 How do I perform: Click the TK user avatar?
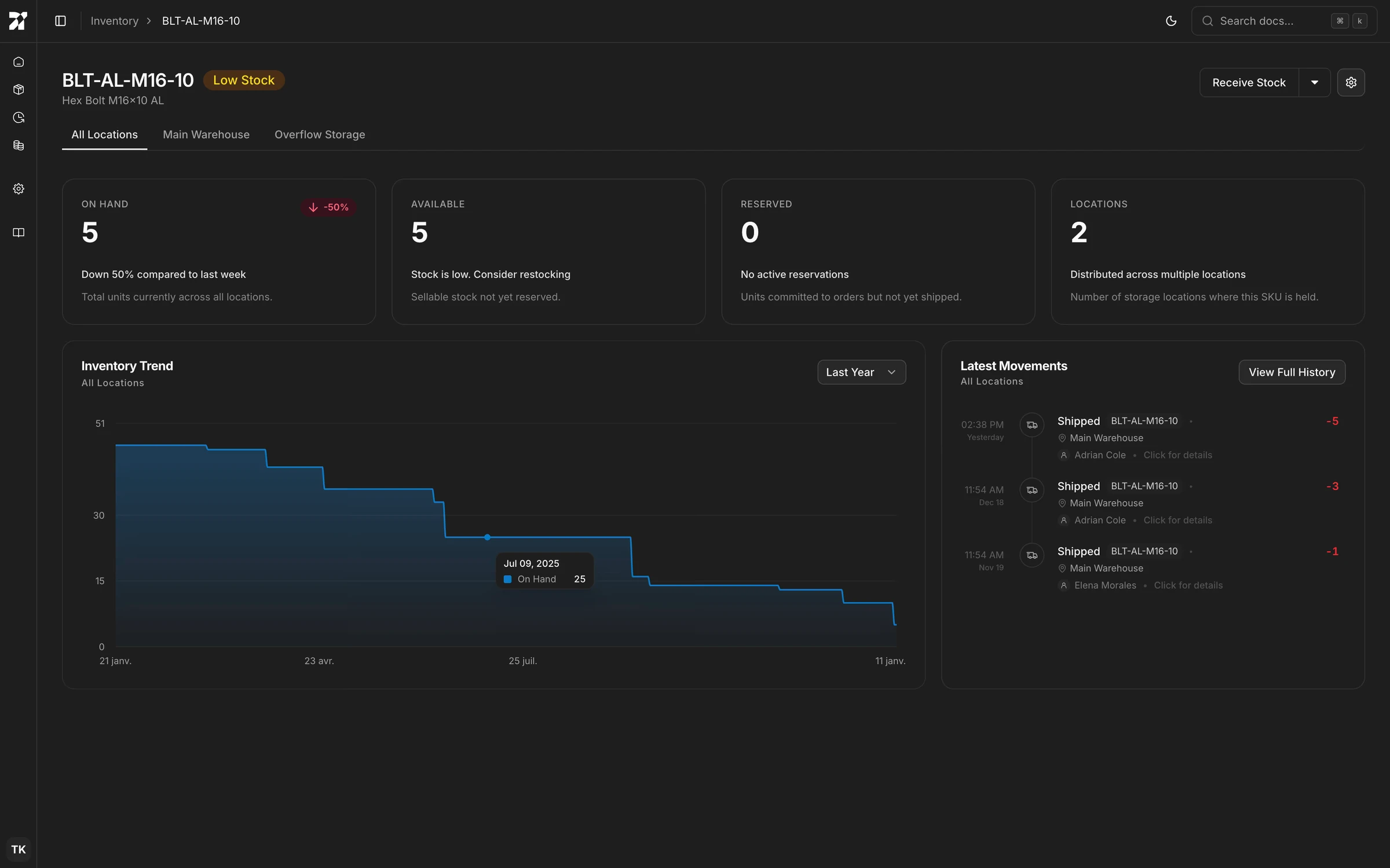tap(19, 849)
